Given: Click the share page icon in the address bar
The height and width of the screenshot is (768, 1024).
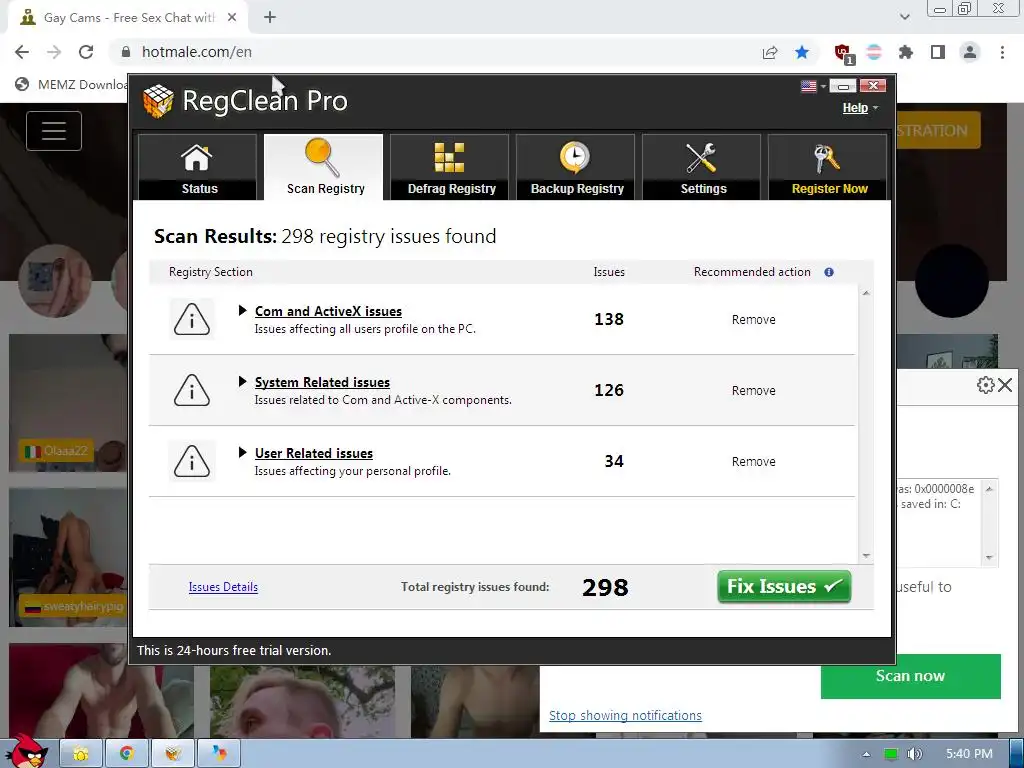Looking at the screenshot, I should click(x=770, y=52).
